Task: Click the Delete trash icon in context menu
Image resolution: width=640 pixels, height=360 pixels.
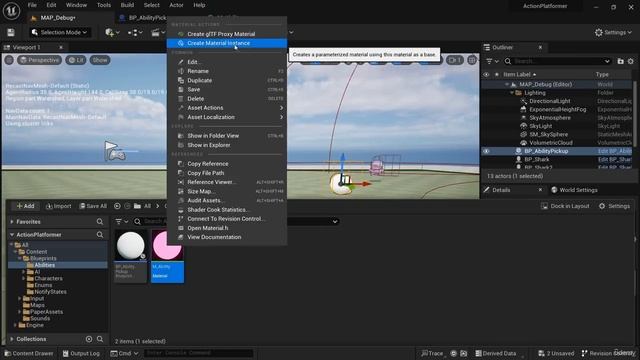Action: tap(181, 99)
